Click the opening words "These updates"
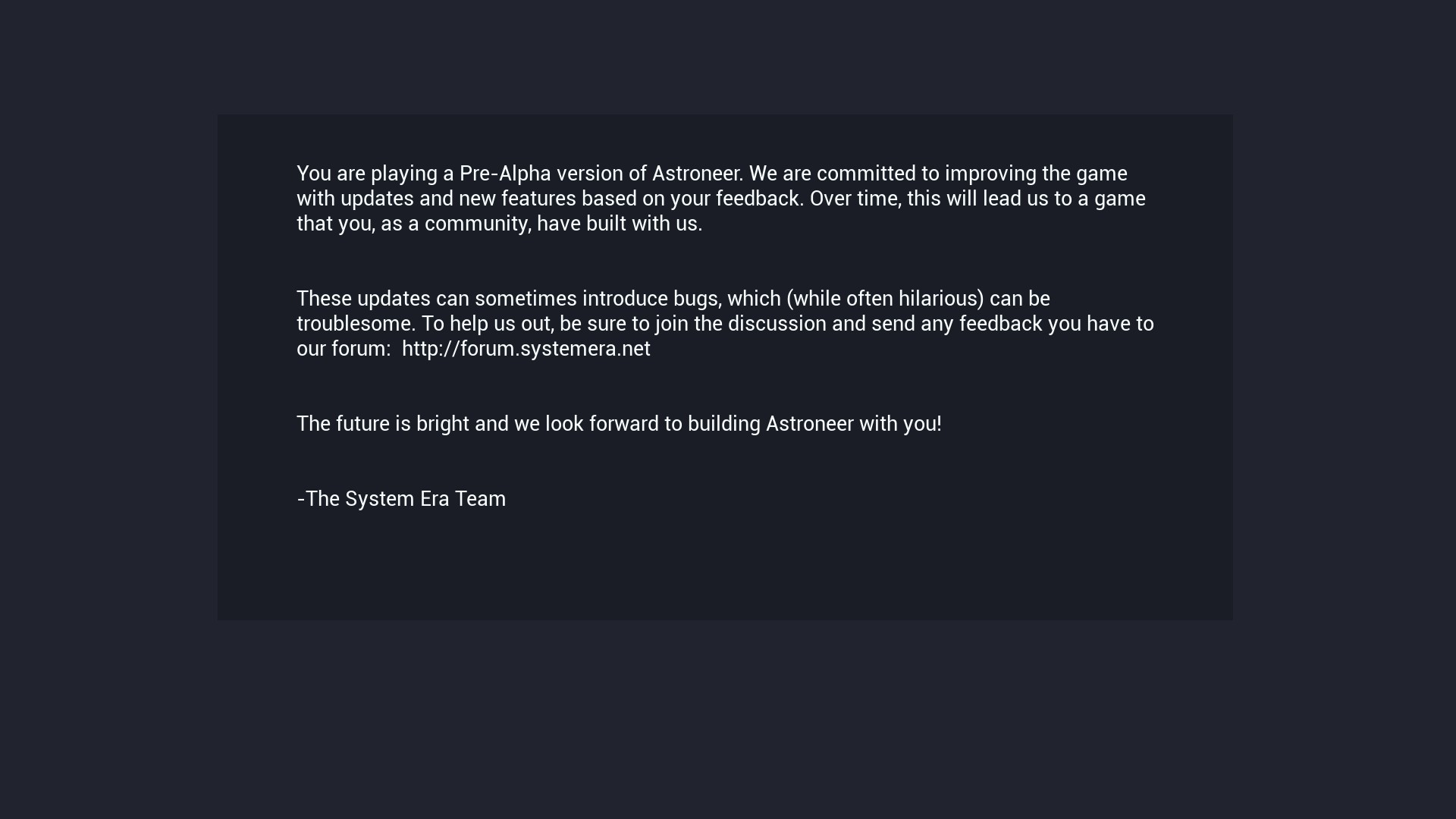 363,299
